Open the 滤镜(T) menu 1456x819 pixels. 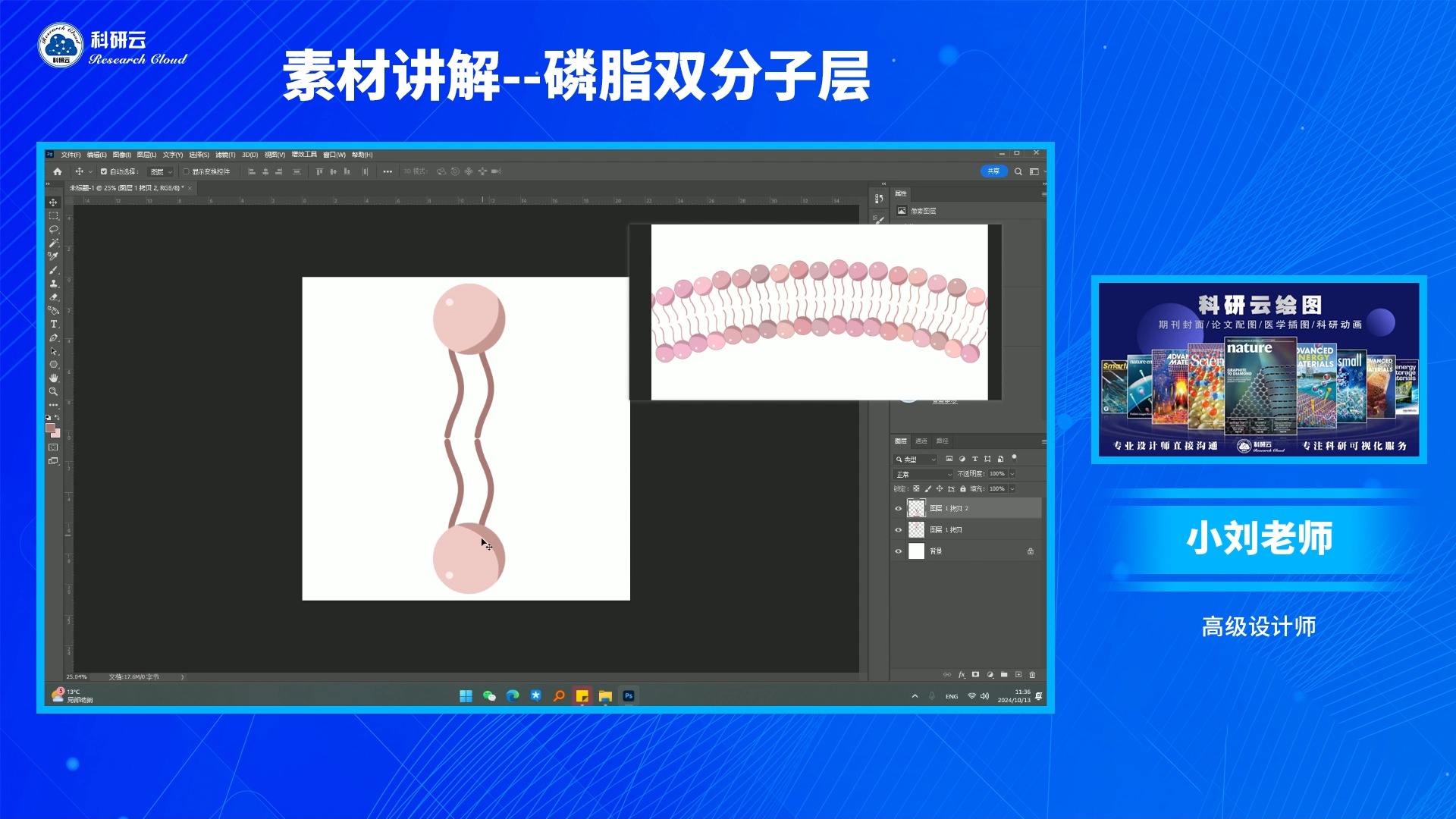point(225,155)
